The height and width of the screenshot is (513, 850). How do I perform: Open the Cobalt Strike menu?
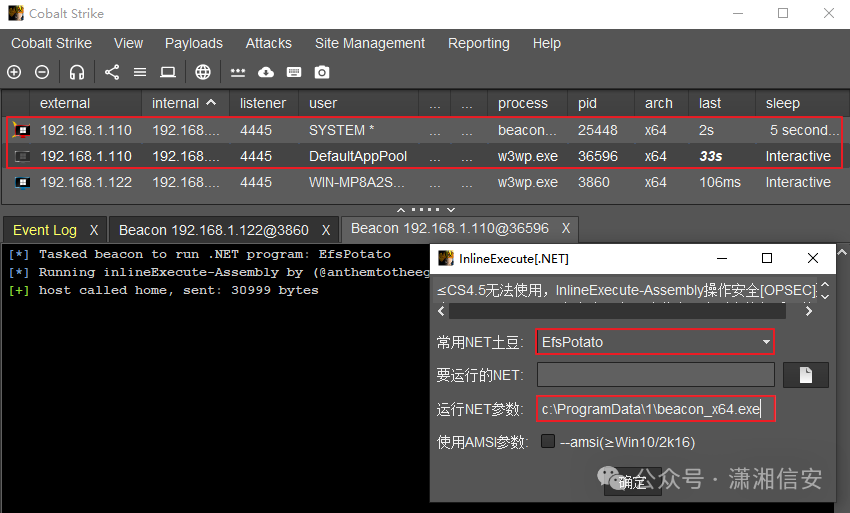point(51,43)
